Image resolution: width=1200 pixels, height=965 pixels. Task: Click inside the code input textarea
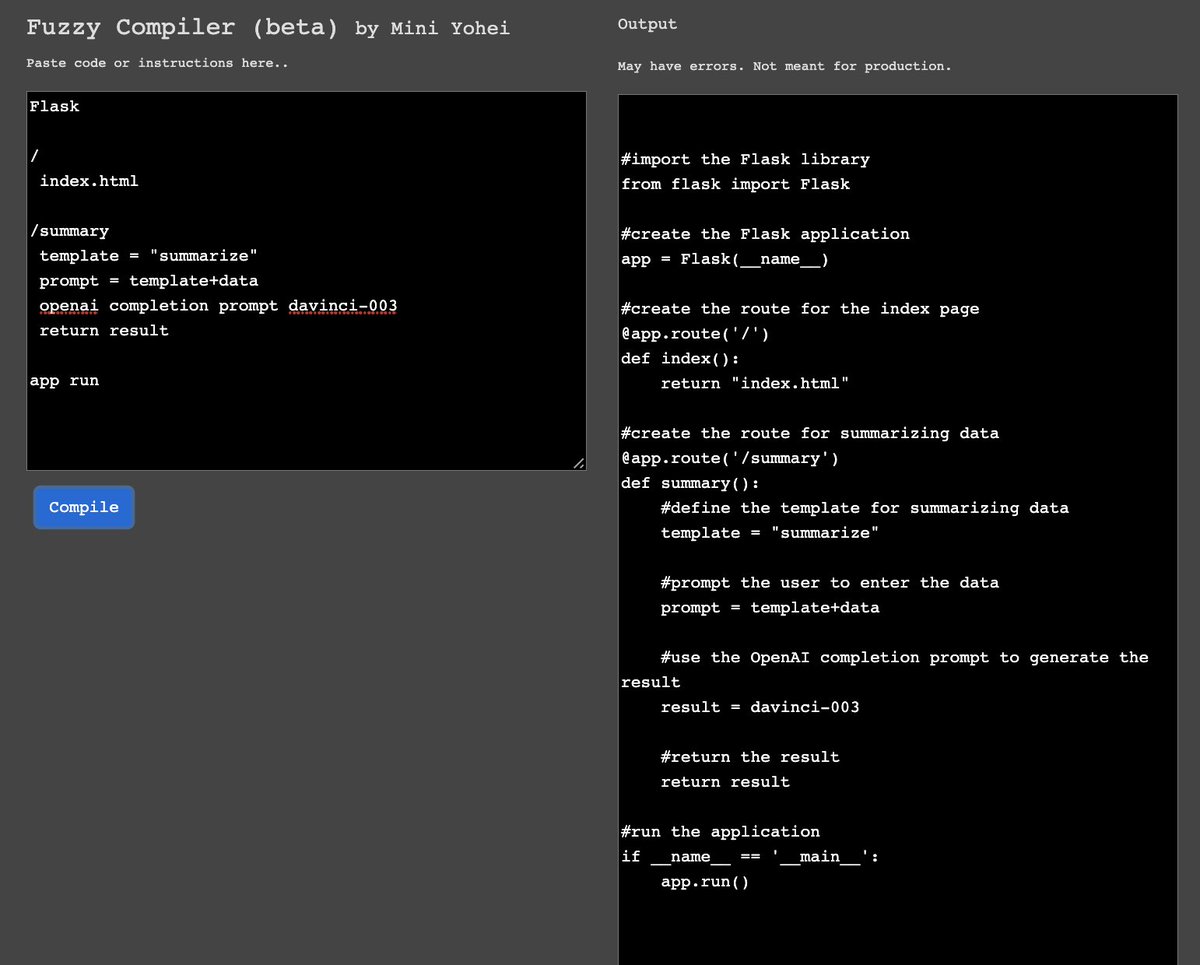point(300,420)
